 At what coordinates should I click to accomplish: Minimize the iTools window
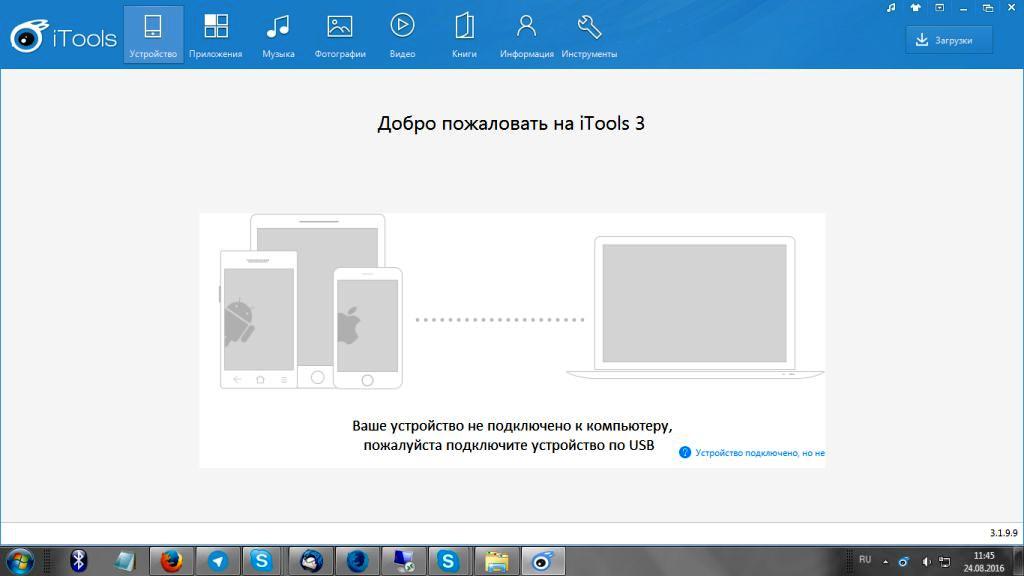click(x=963, y=8)
